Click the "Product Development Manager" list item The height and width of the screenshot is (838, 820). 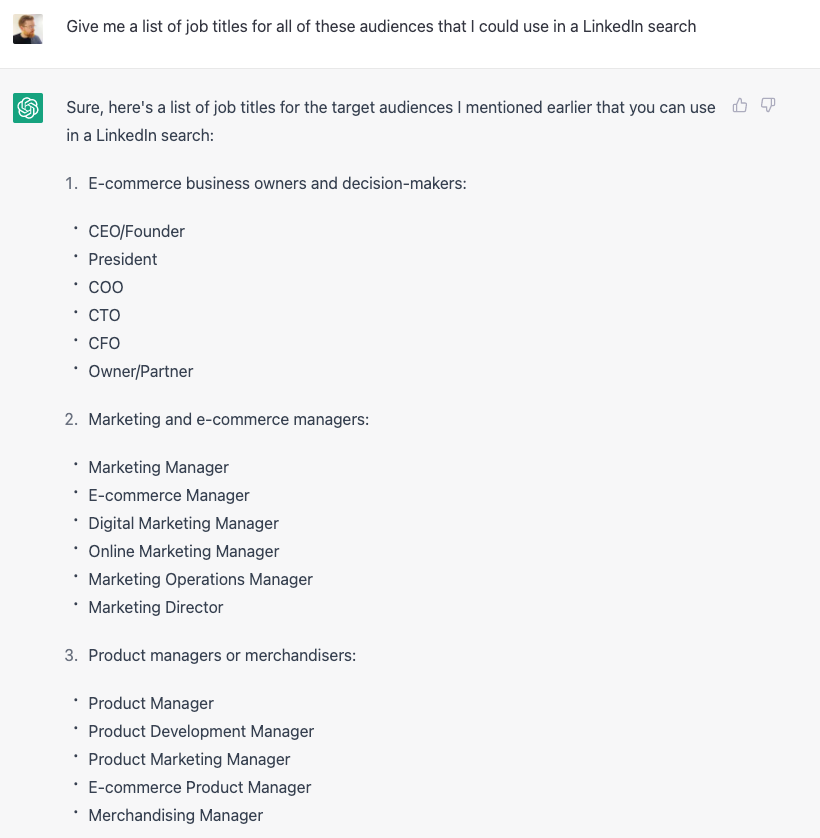(201, 731)
